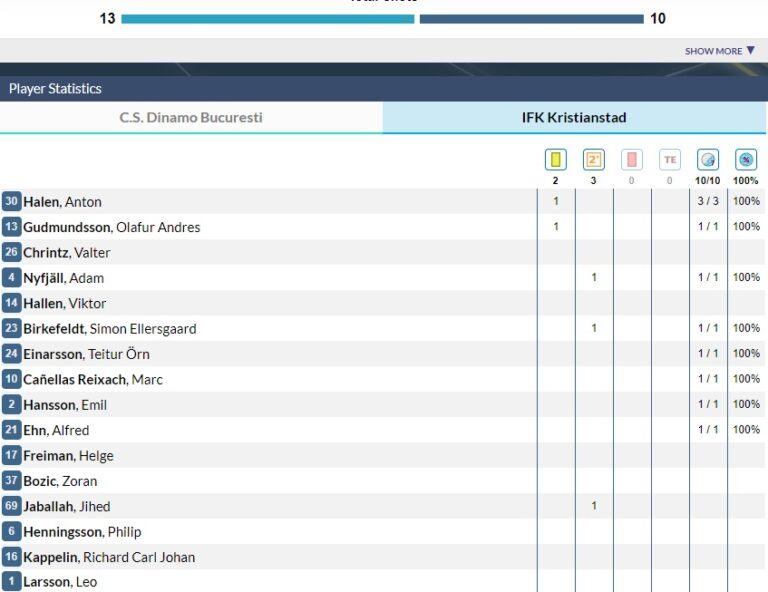Click jersey number 13 badge
The height and width of the screenshot is (592, 768).
click(11, 227)
